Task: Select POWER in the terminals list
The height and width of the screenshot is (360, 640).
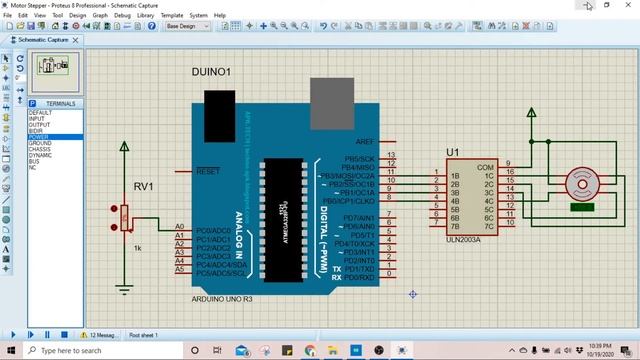Action: pos(55,137)
